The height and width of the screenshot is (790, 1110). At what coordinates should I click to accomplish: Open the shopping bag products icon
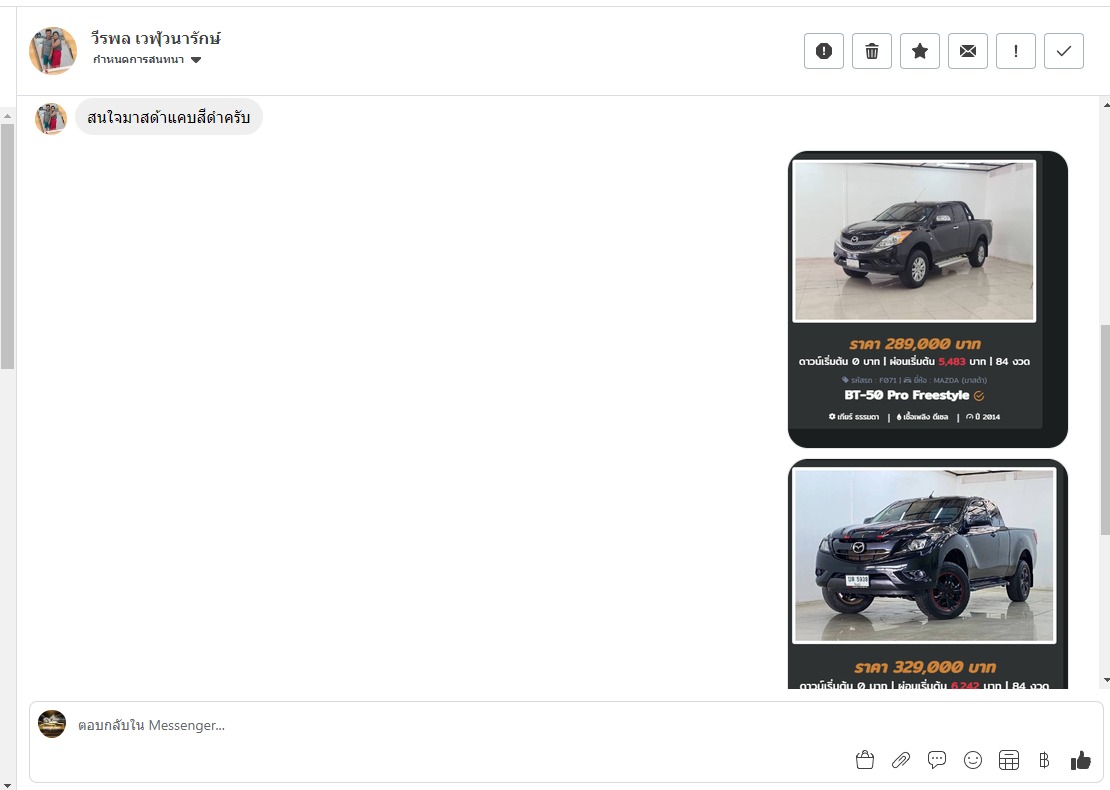(x=864, y=760)
